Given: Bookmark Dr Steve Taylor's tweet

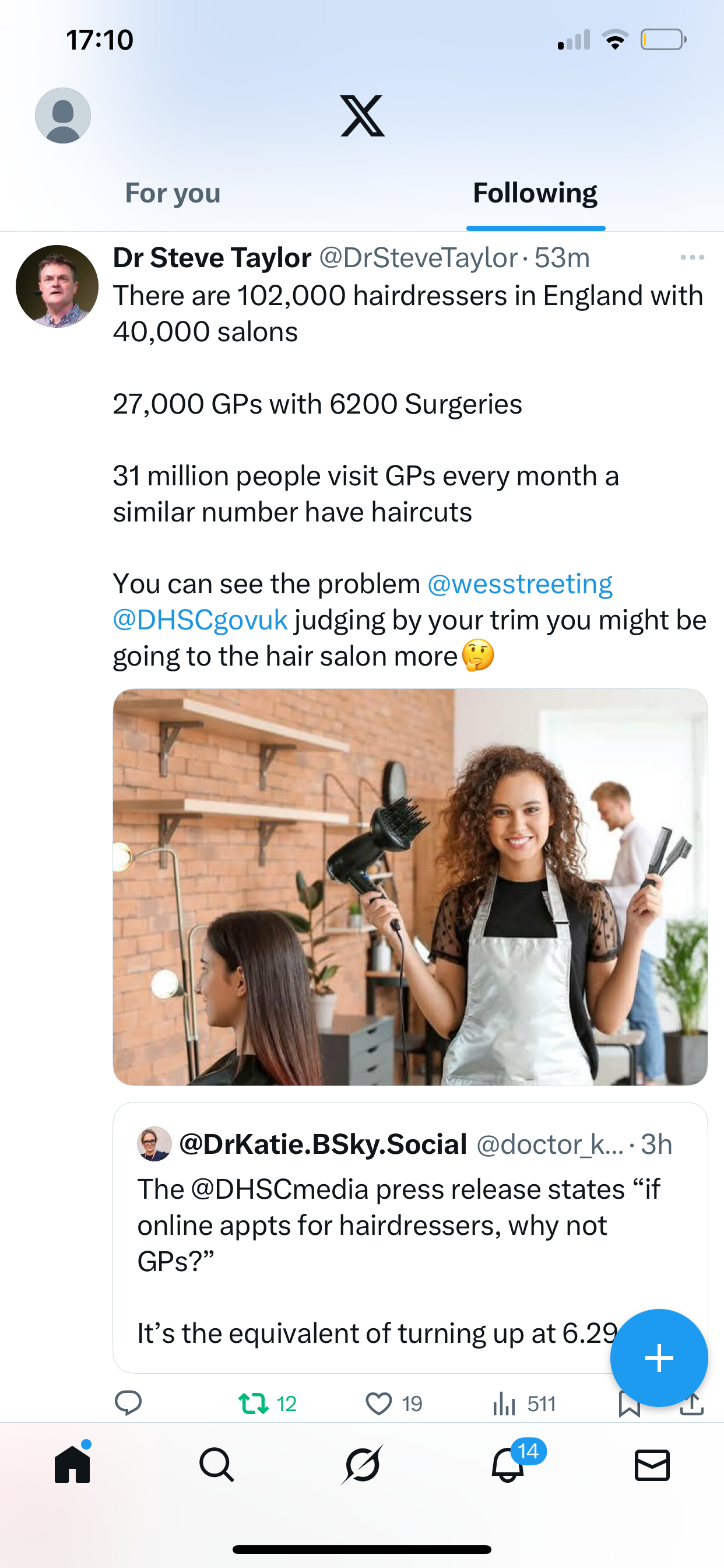Looking at the screenshot, I should (628, 1406).
